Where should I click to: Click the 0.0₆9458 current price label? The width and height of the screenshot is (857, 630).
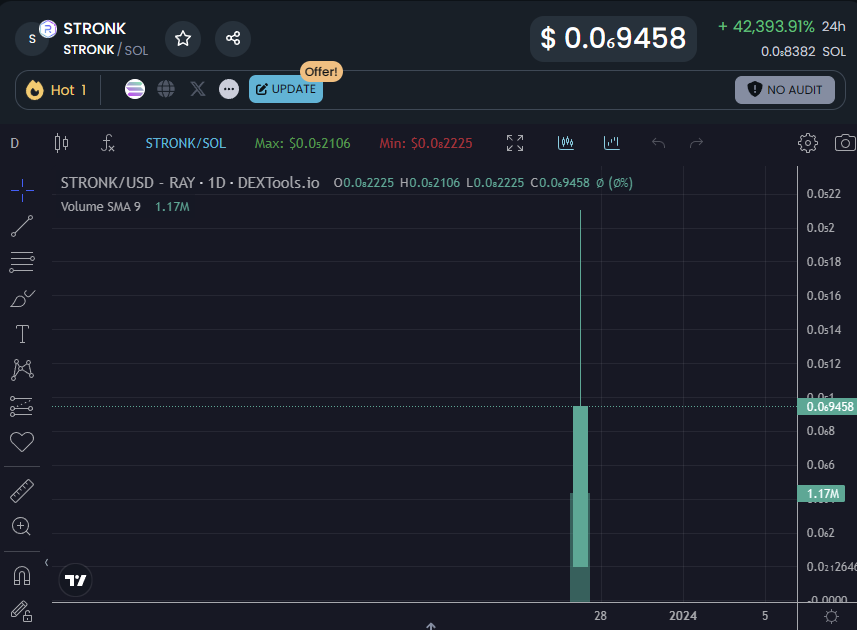[x=829, y=407]
